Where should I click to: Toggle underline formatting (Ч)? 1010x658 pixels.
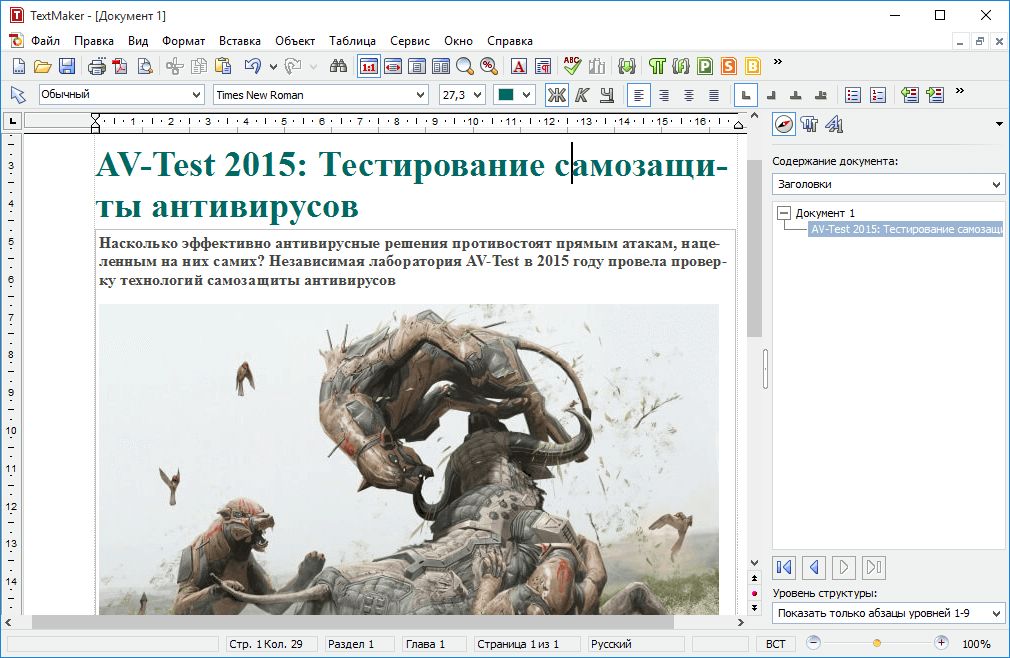(605, 94)
